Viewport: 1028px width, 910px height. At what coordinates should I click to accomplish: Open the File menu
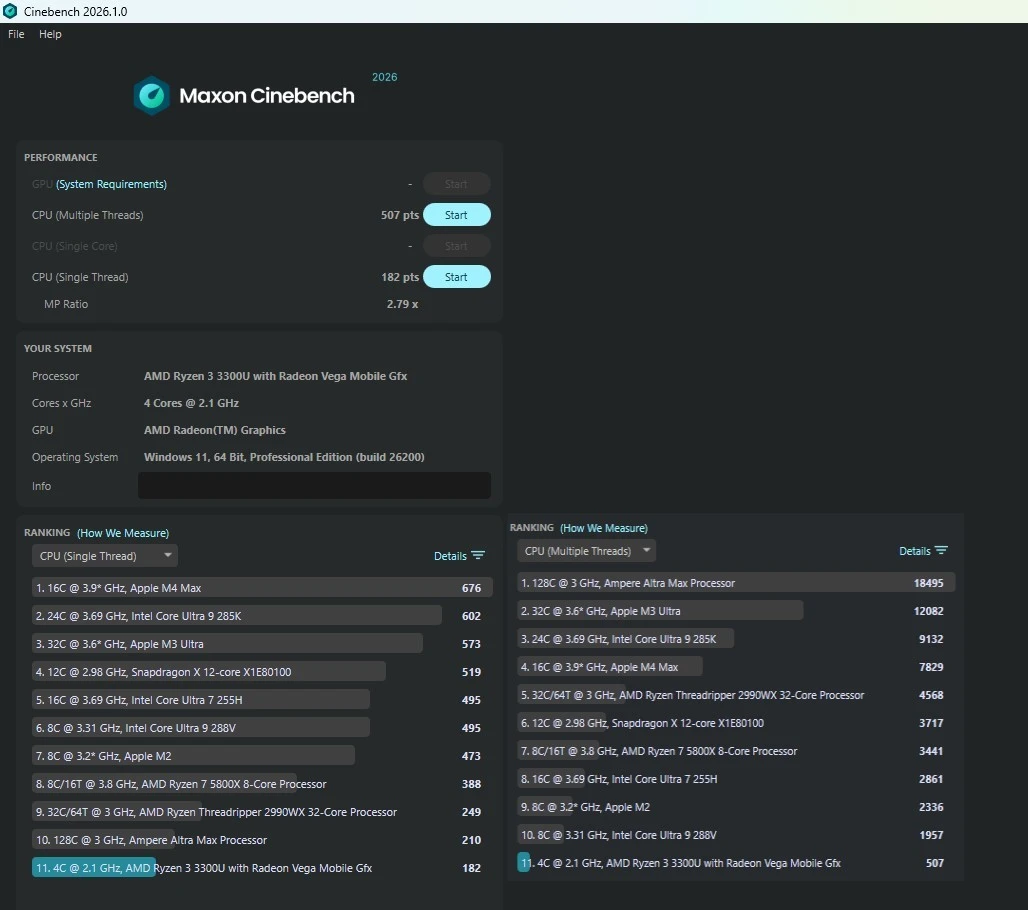[16, 34]
